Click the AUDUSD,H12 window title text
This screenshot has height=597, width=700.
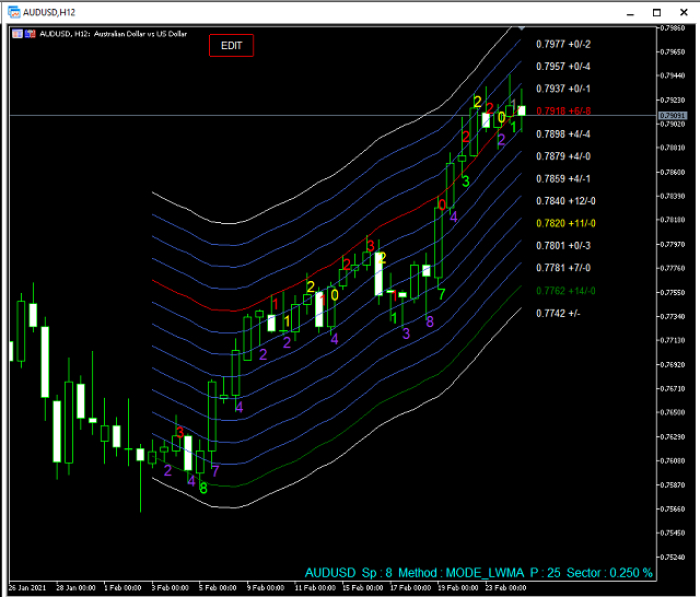[x=49, y=13]
